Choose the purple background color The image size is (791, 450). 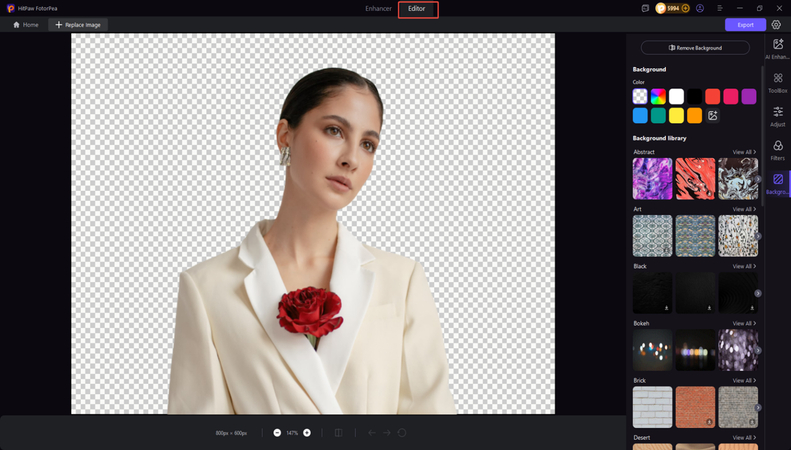click(749, 96)
